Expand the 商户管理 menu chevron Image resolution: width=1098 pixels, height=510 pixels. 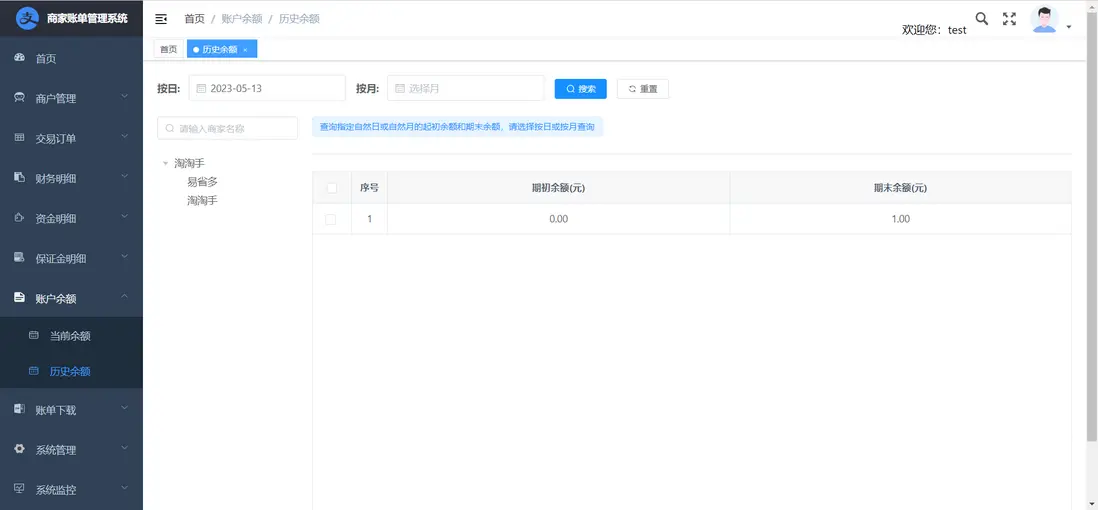125,96
